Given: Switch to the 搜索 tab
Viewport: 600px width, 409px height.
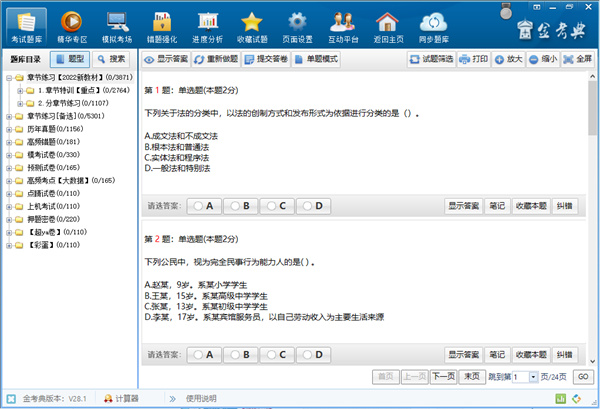Looking at the screenshot, I should 111,59.
